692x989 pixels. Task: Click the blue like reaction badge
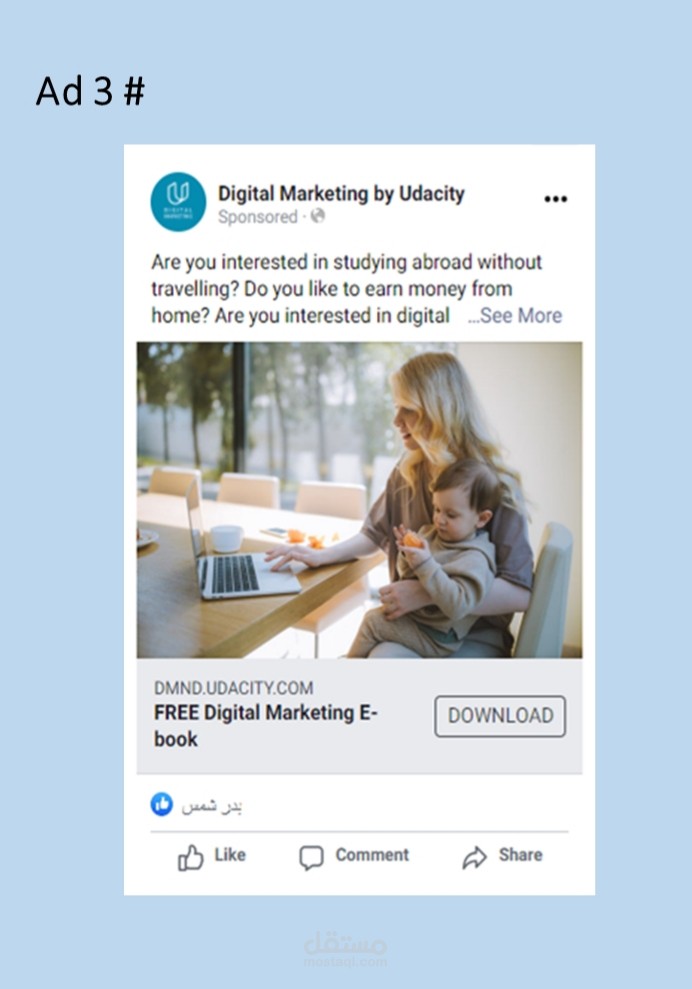(161, 804)
